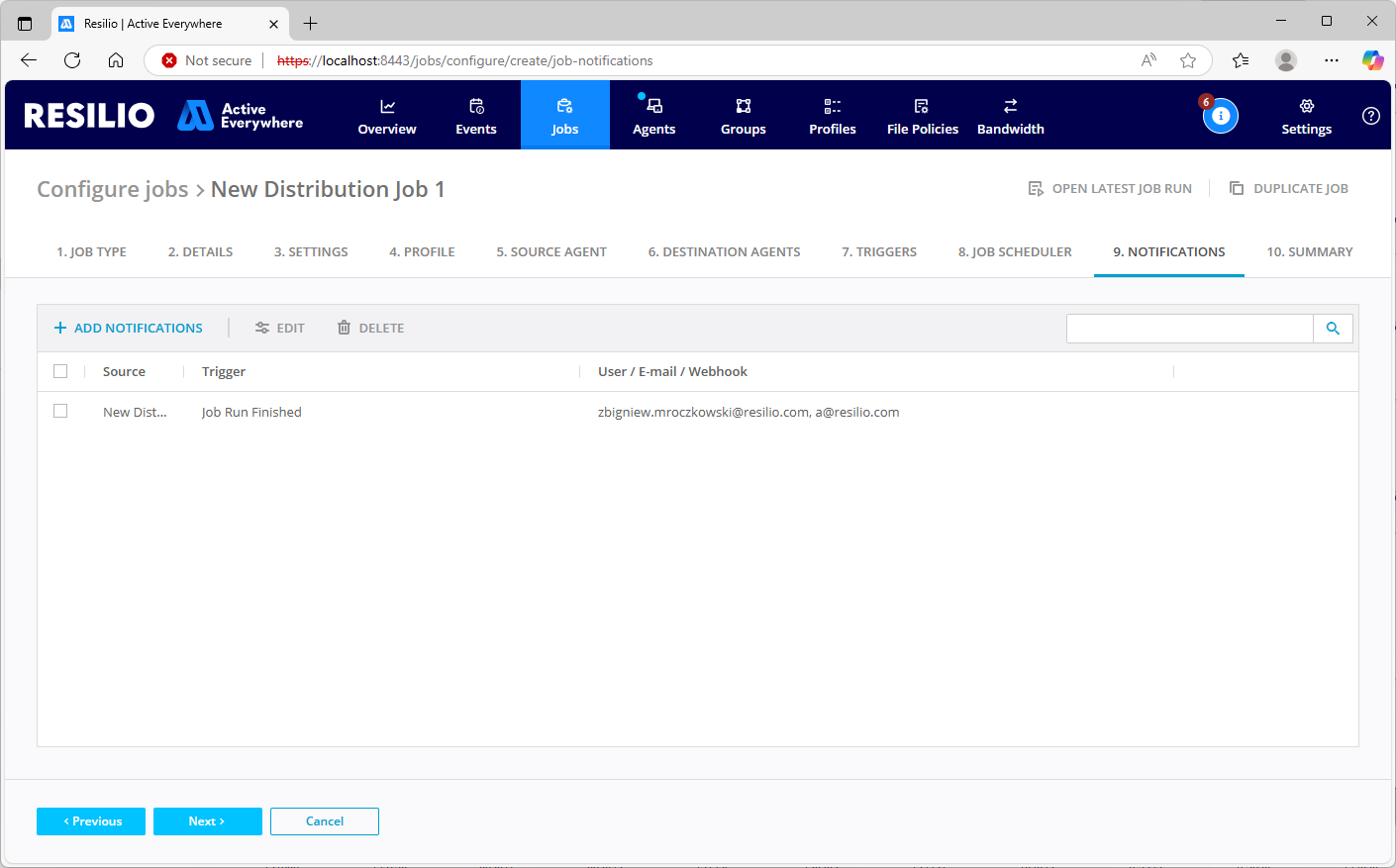
Task: Open File Policies page
Action: tap(922, 116)
